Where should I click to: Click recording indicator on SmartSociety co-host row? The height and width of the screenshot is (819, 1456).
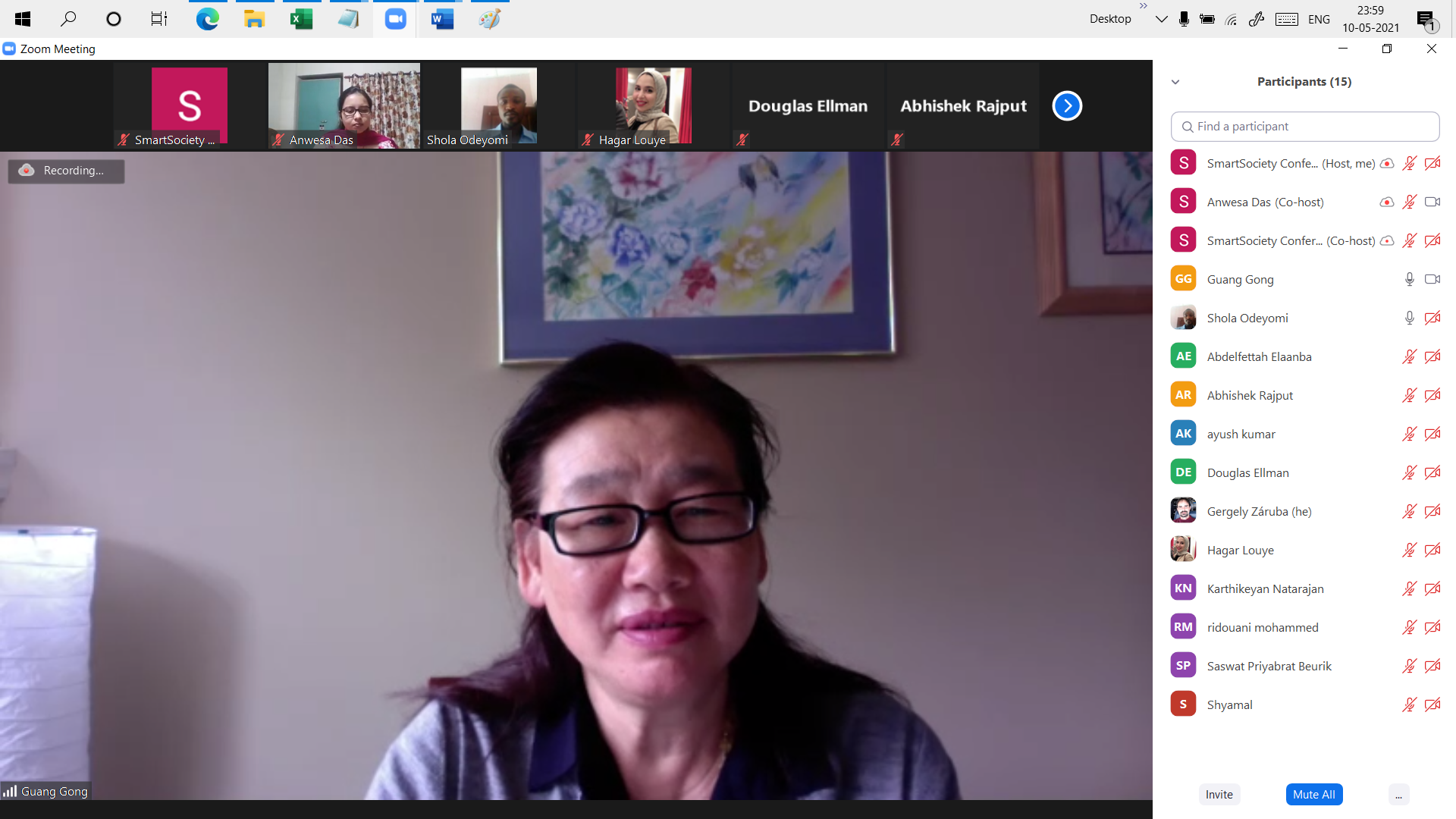pos(1387,240)
